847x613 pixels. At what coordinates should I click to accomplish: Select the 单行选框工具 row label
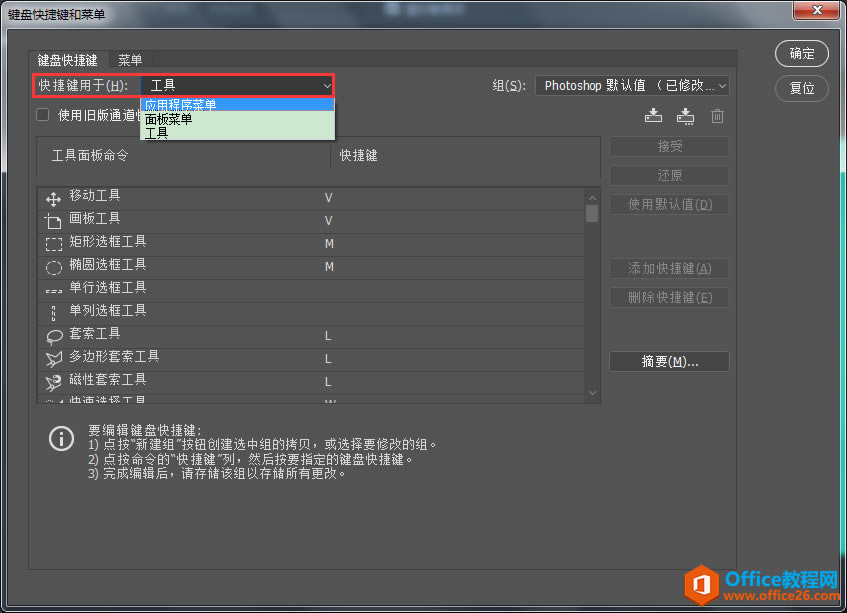tap(107, 287)
